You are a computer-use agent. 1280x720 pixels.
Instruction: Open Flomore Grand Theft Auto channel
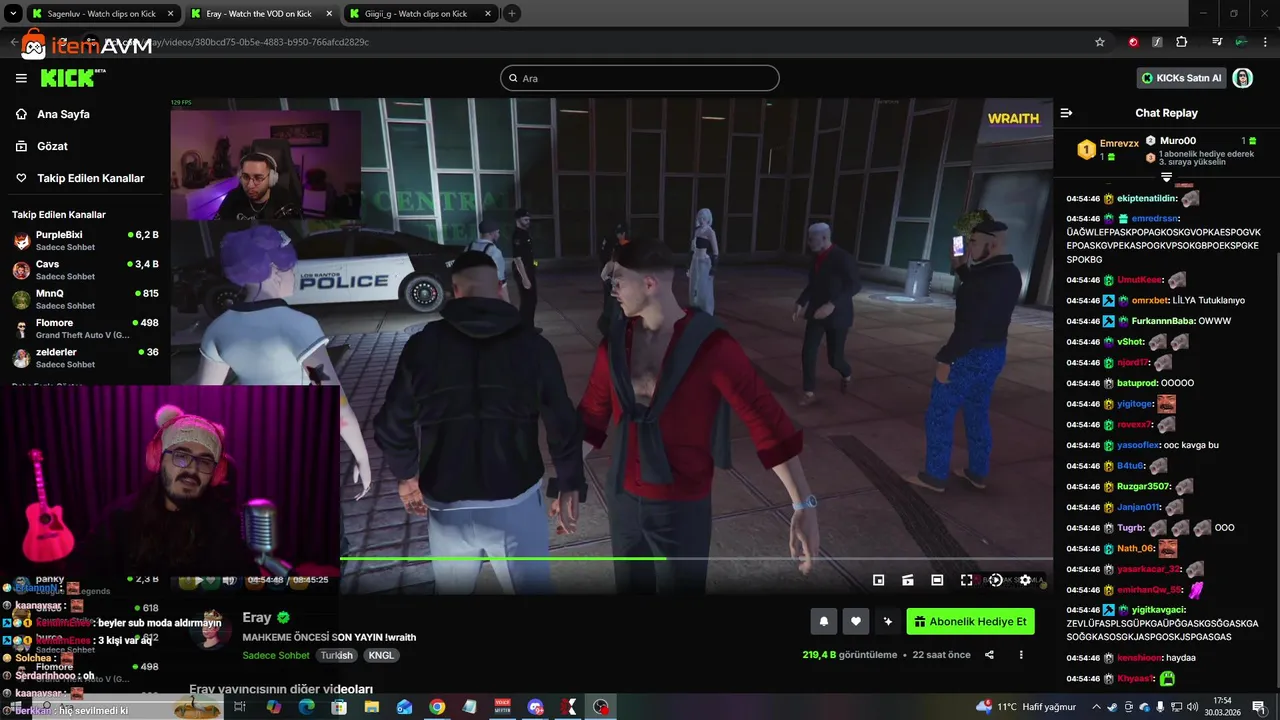click(85, 328)
